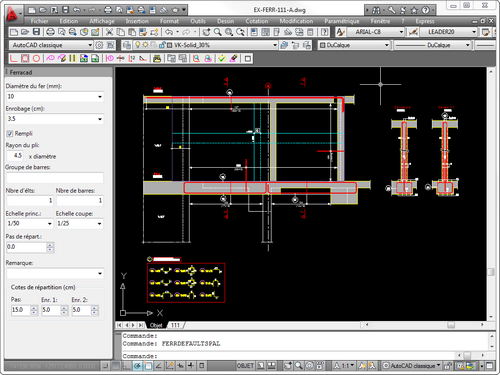Open Diamètre du fer dropdown

click(x=100, y=97)
